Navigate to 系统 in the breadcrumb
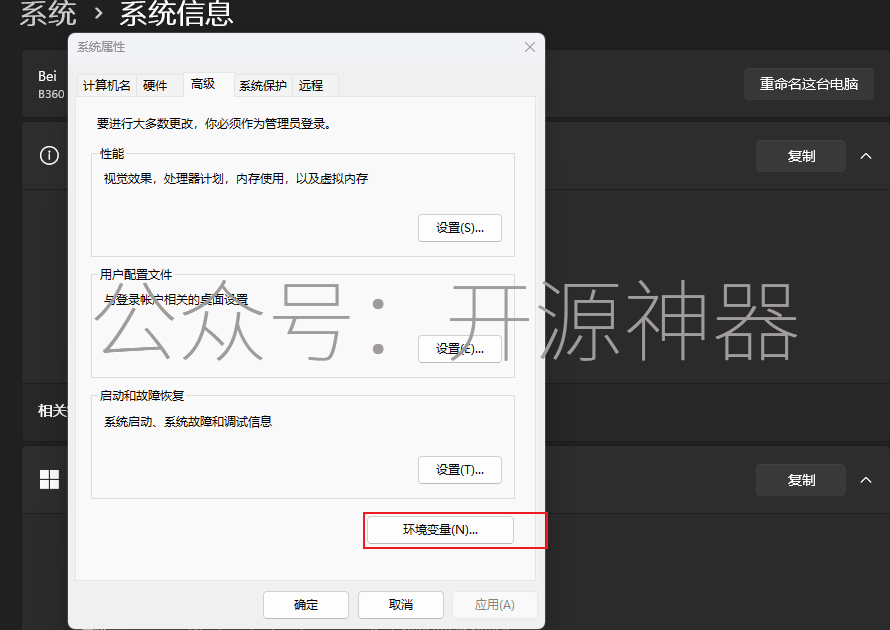The image size is (890, 630). [x=48, y=14]
